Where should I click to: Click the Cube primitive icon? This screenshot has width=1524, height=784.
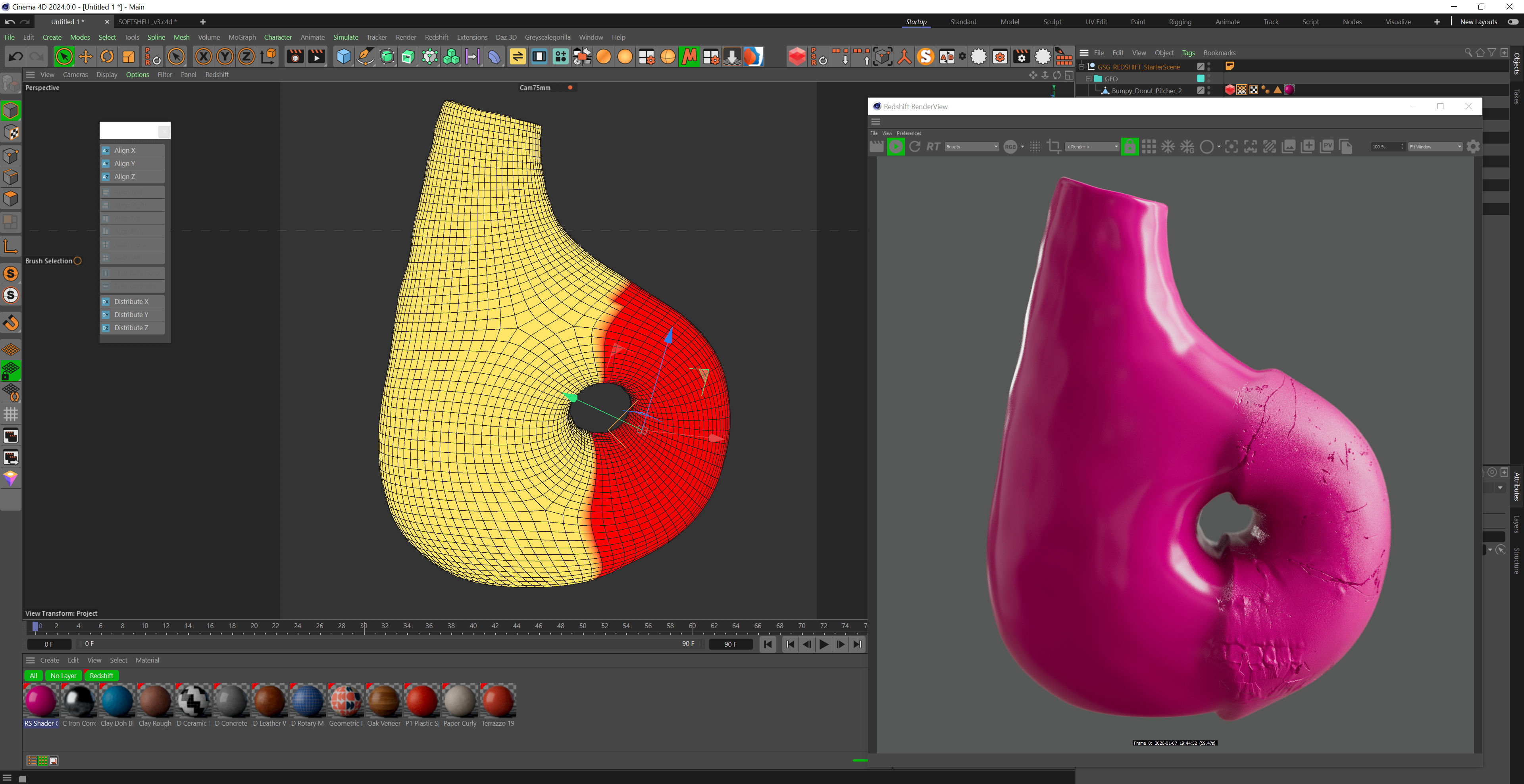click(x=344, y=57)
